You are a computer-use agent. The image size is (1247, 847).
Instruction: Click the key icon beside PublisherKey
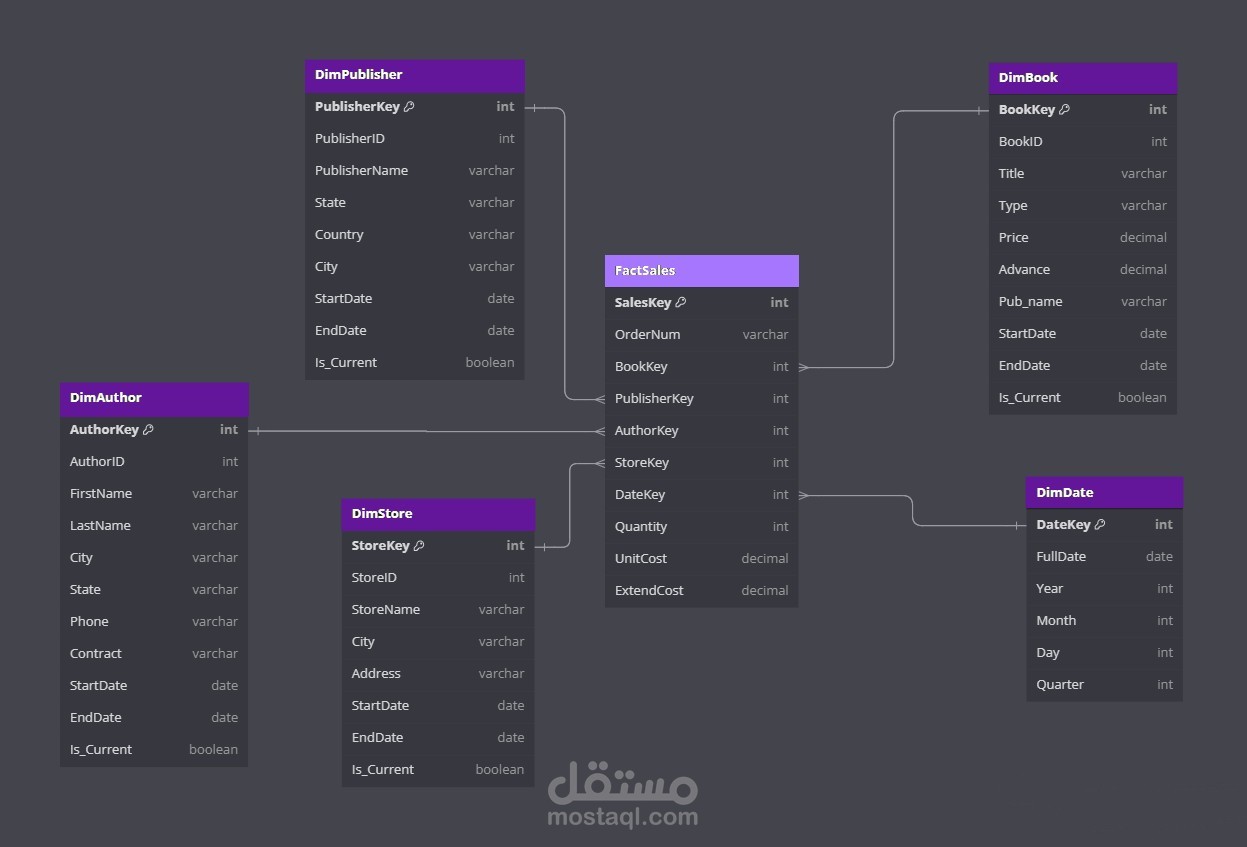point(409,107)
